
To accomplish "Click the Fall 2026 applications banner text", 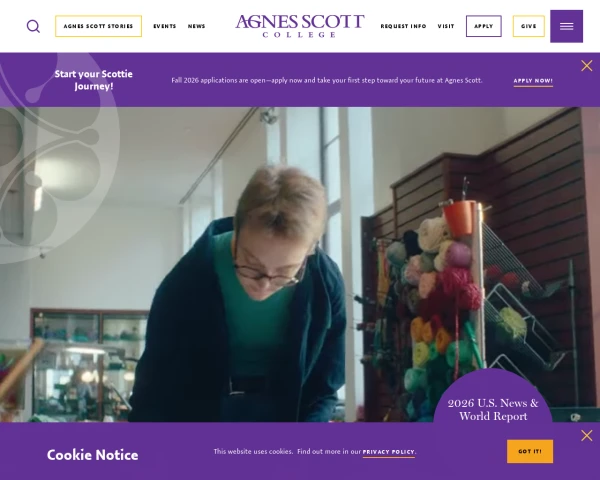I will (327, 80).
